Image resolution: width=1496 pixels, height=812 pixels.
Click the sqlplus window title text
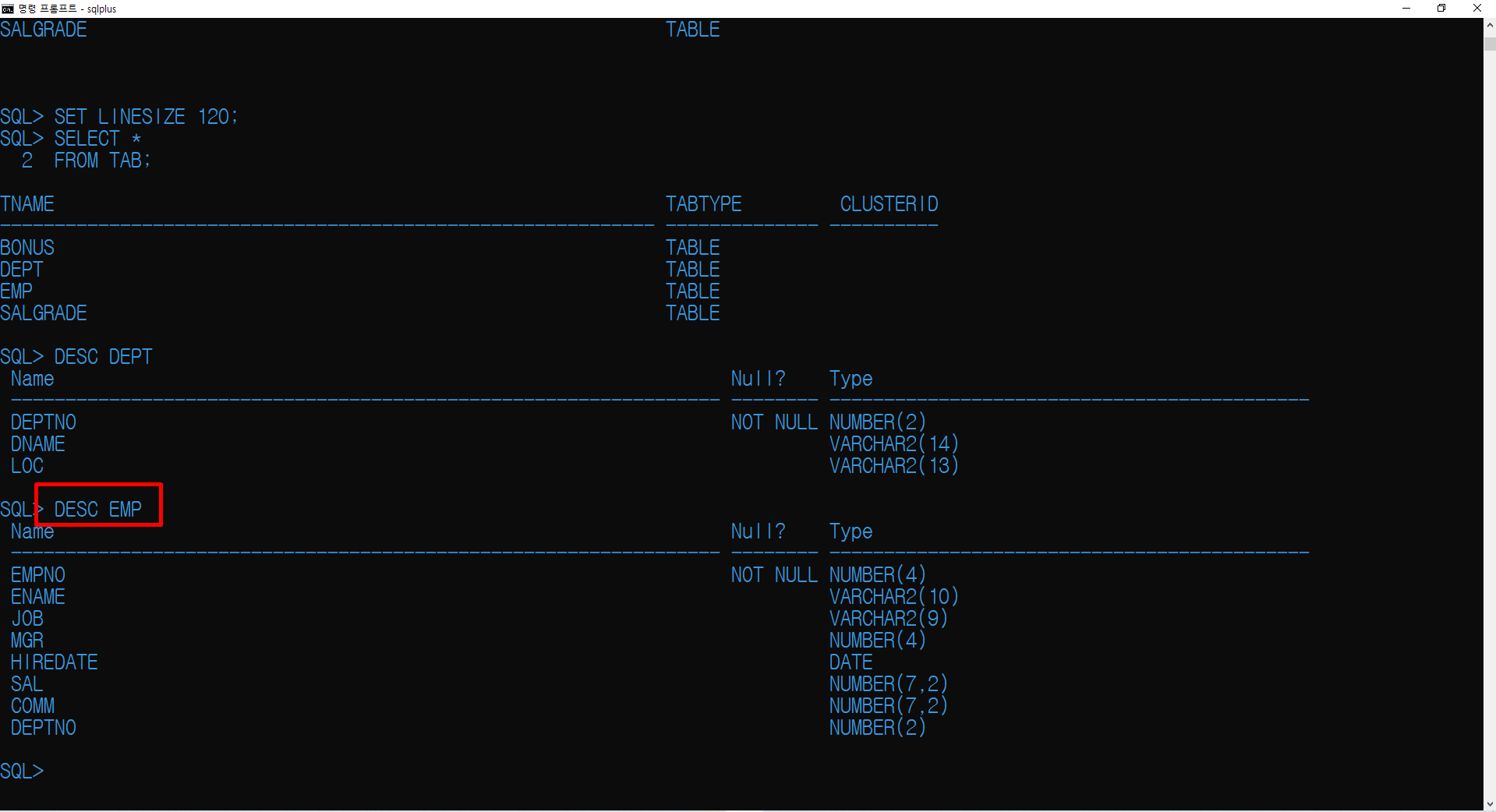click(67, 9)
